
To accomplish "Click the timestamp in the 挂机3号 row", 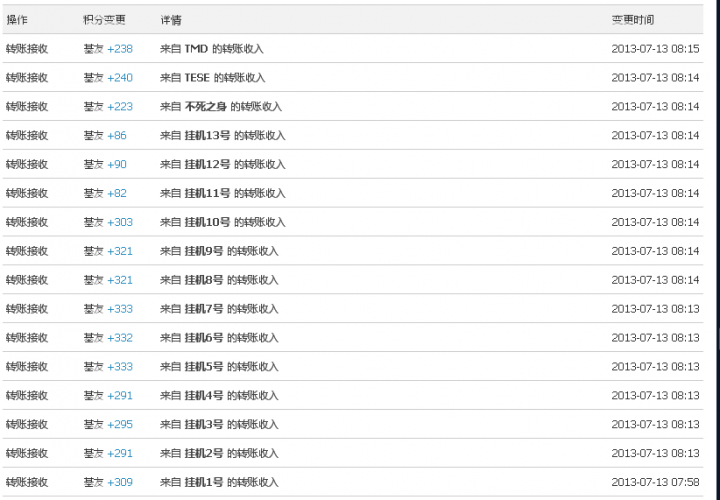I will (x=655, y=424).
